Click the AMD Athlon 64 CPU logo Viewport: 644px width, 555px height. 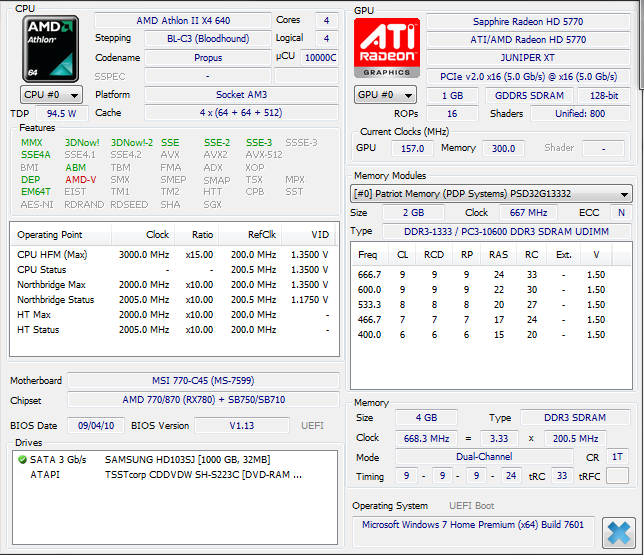(50, 48)
